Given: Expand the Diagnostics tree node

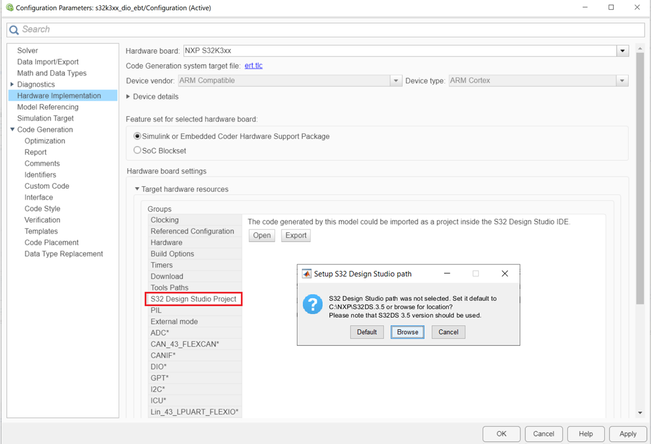Looking at the screenshot, I should (x=12, y=84).
